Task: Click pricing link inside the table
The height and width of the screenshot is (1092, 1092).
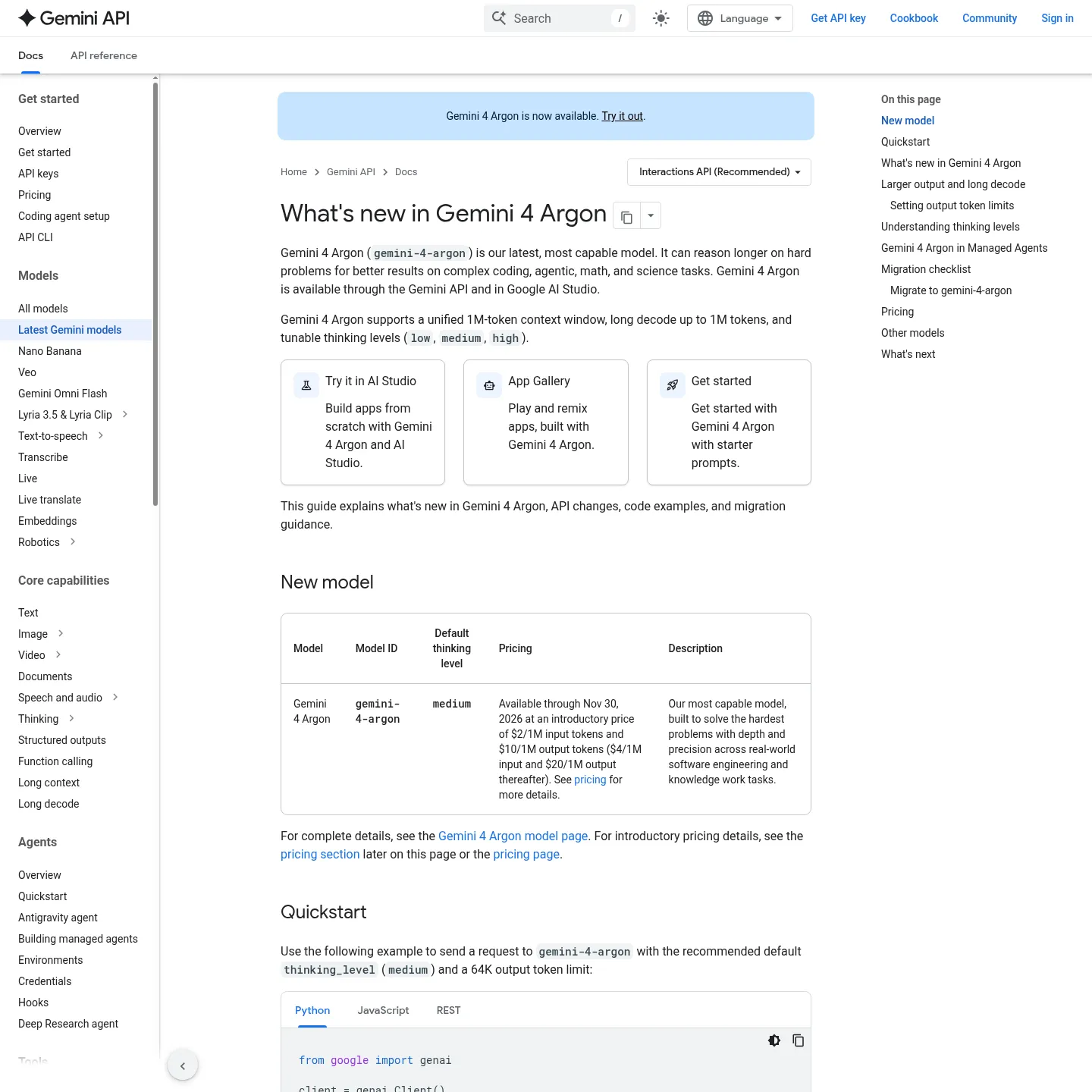Action: coord(590,780)
